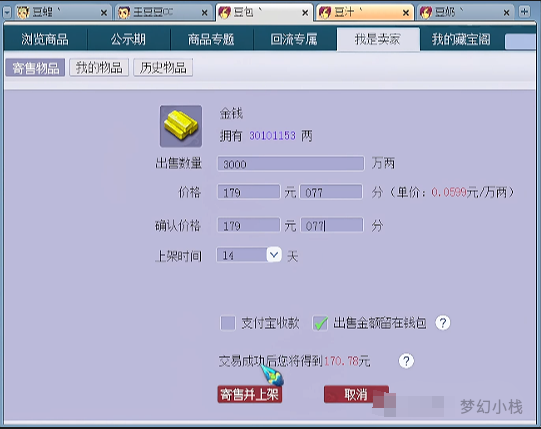Click 寄售并上架 button
This screenshot has height=429, width=541.
[x=250, y=394]
